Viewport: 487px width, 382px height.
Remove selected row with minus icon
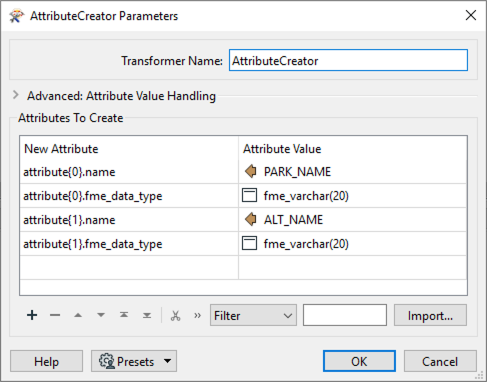[x=55, y=315]
